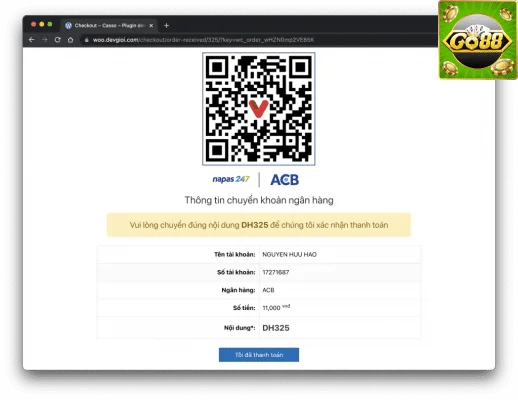
Task: Click the napas 247 logo
Action: click(231, 179)
